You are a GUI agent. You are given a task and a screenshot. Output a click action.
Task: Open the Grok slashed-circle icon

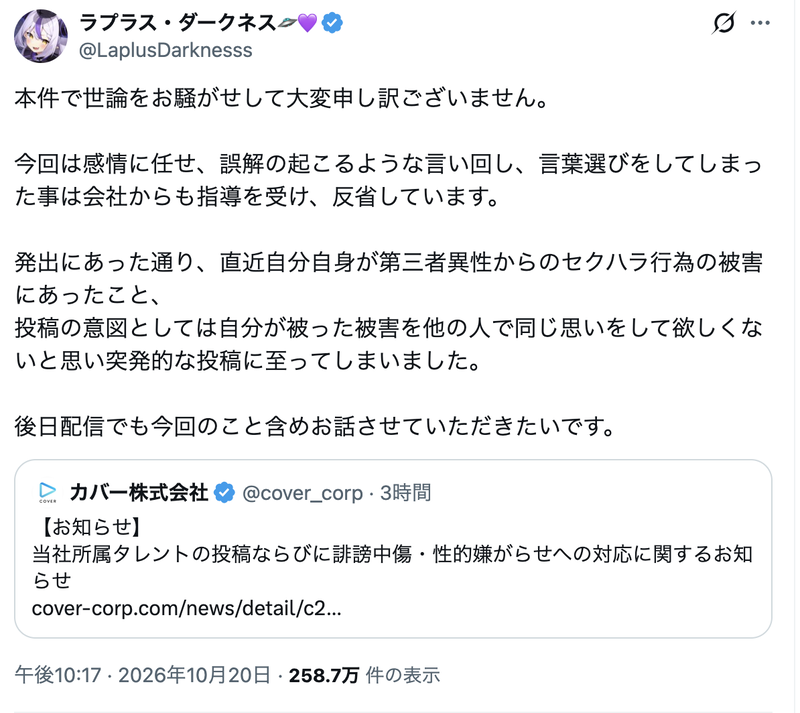pos(724,22)
